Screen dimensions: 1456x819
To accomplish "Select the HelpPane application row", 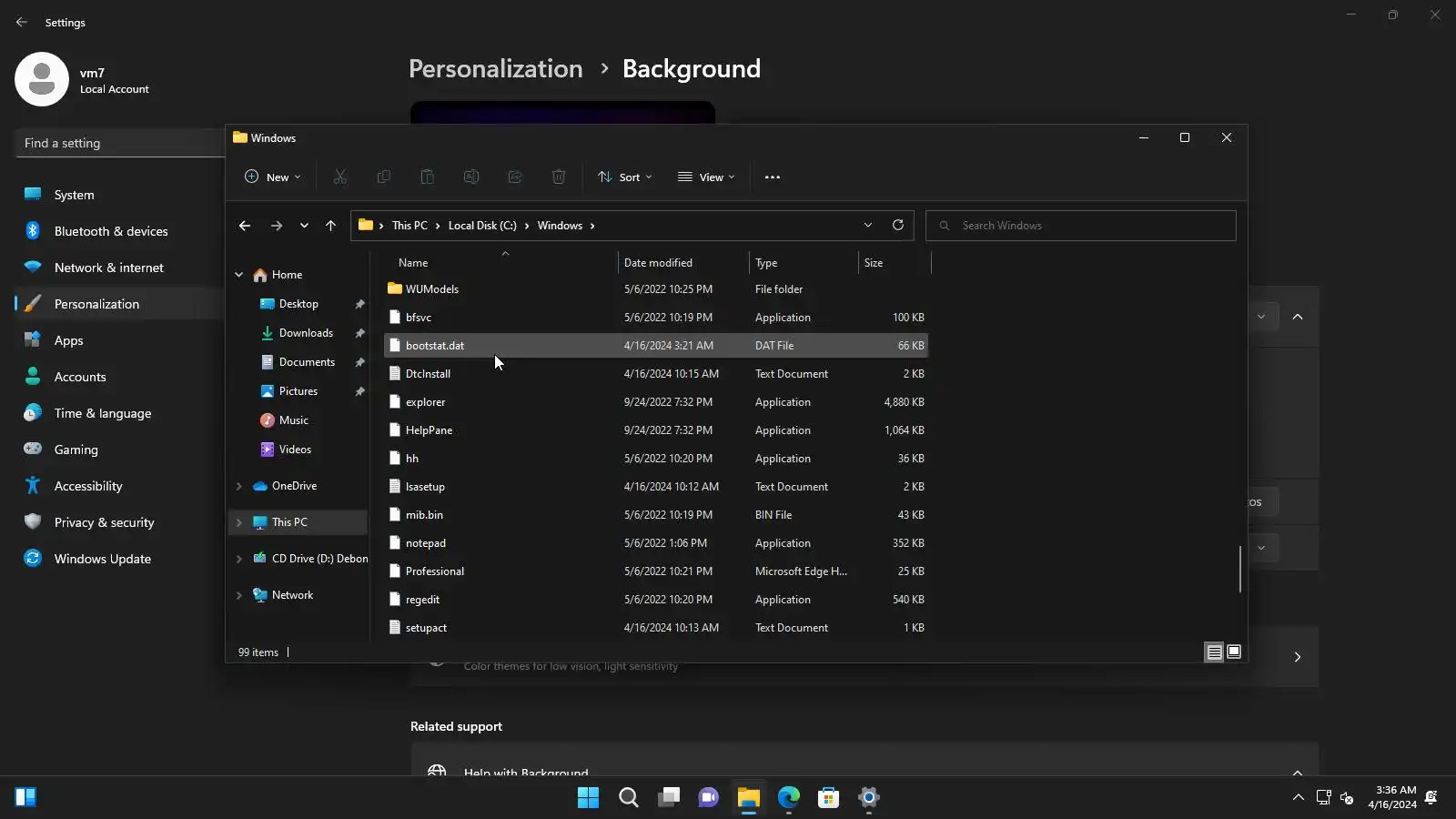I will point(656,430).
